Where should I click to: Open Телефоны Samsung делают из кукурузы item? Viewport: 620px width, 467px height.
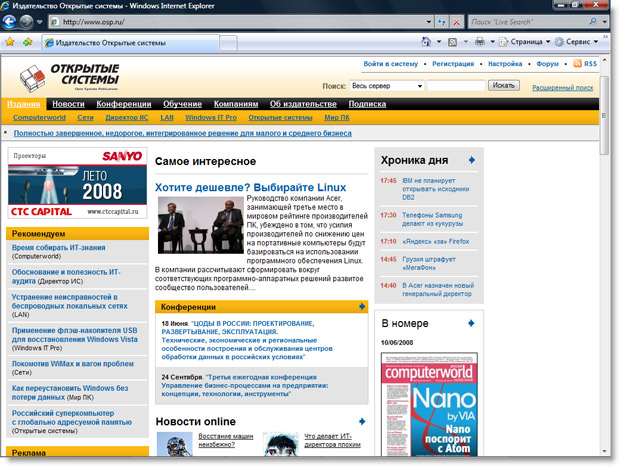click(x=432, y=219)
